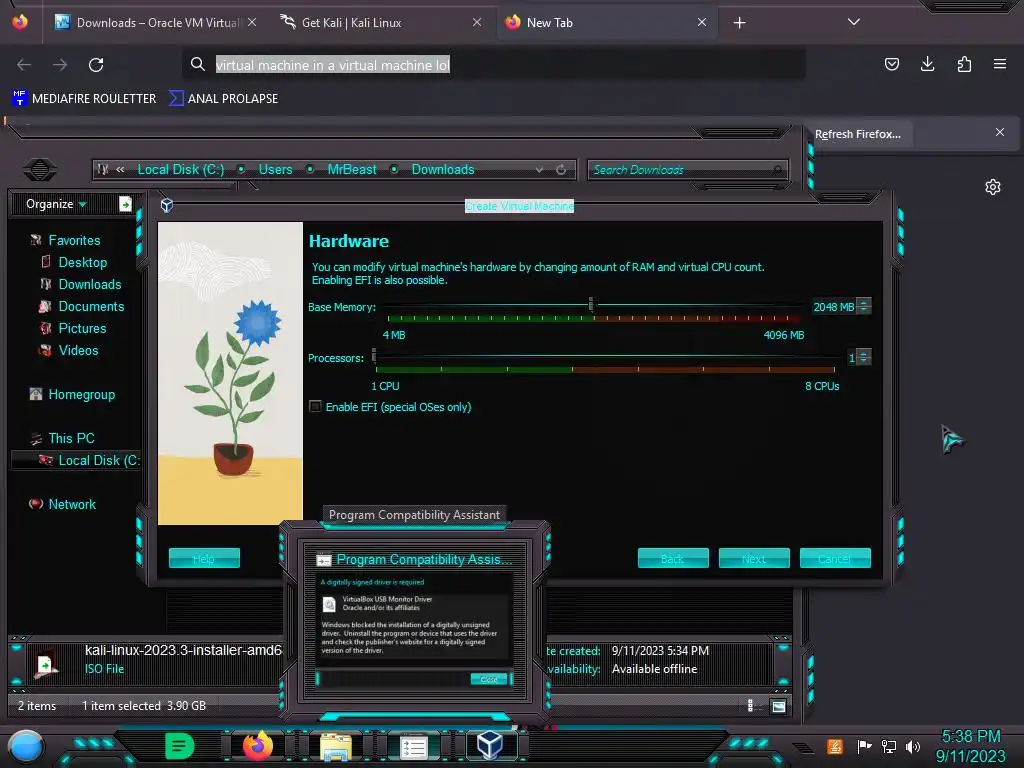Open the list-style app on taskbar
The height and width of the screenshot is (768, 1024).
coord(413,747)
